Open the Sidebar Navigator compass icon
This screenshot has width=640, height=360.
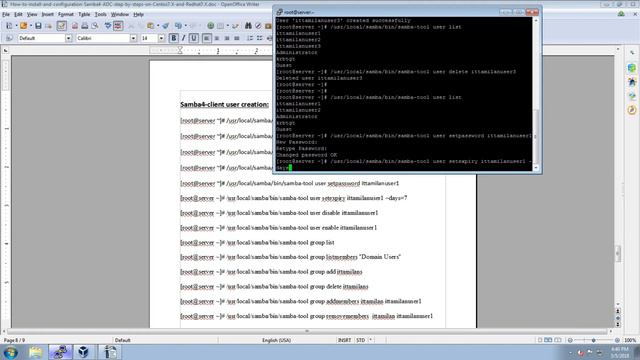632,110
